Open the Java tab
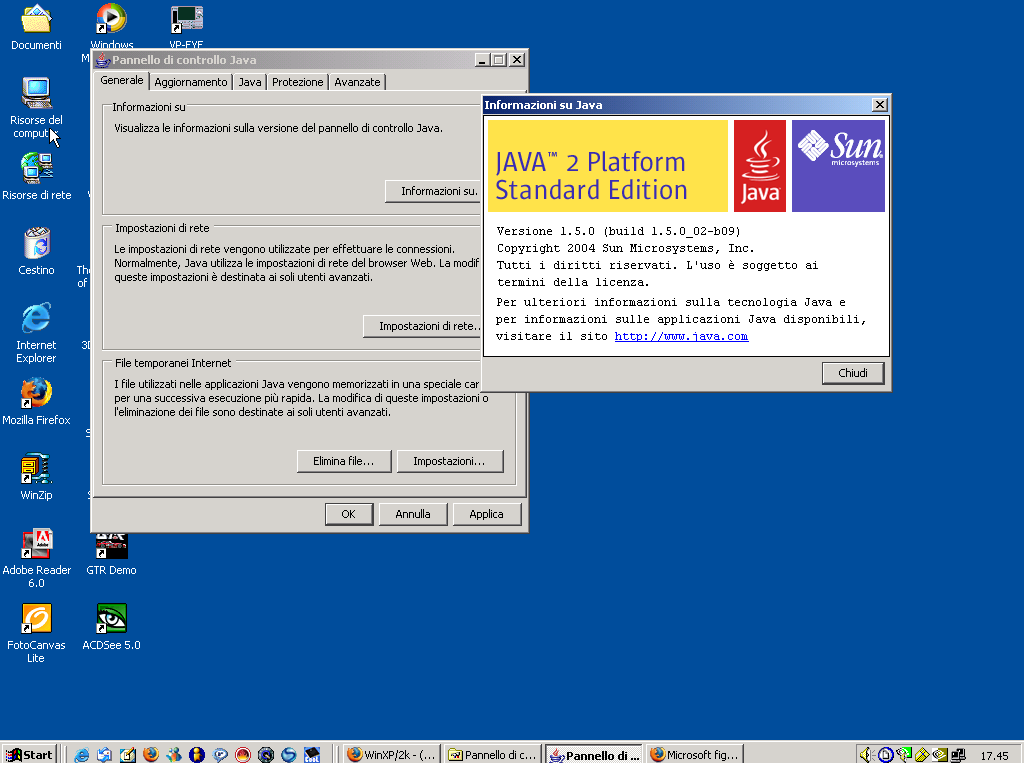 point(249,82)
